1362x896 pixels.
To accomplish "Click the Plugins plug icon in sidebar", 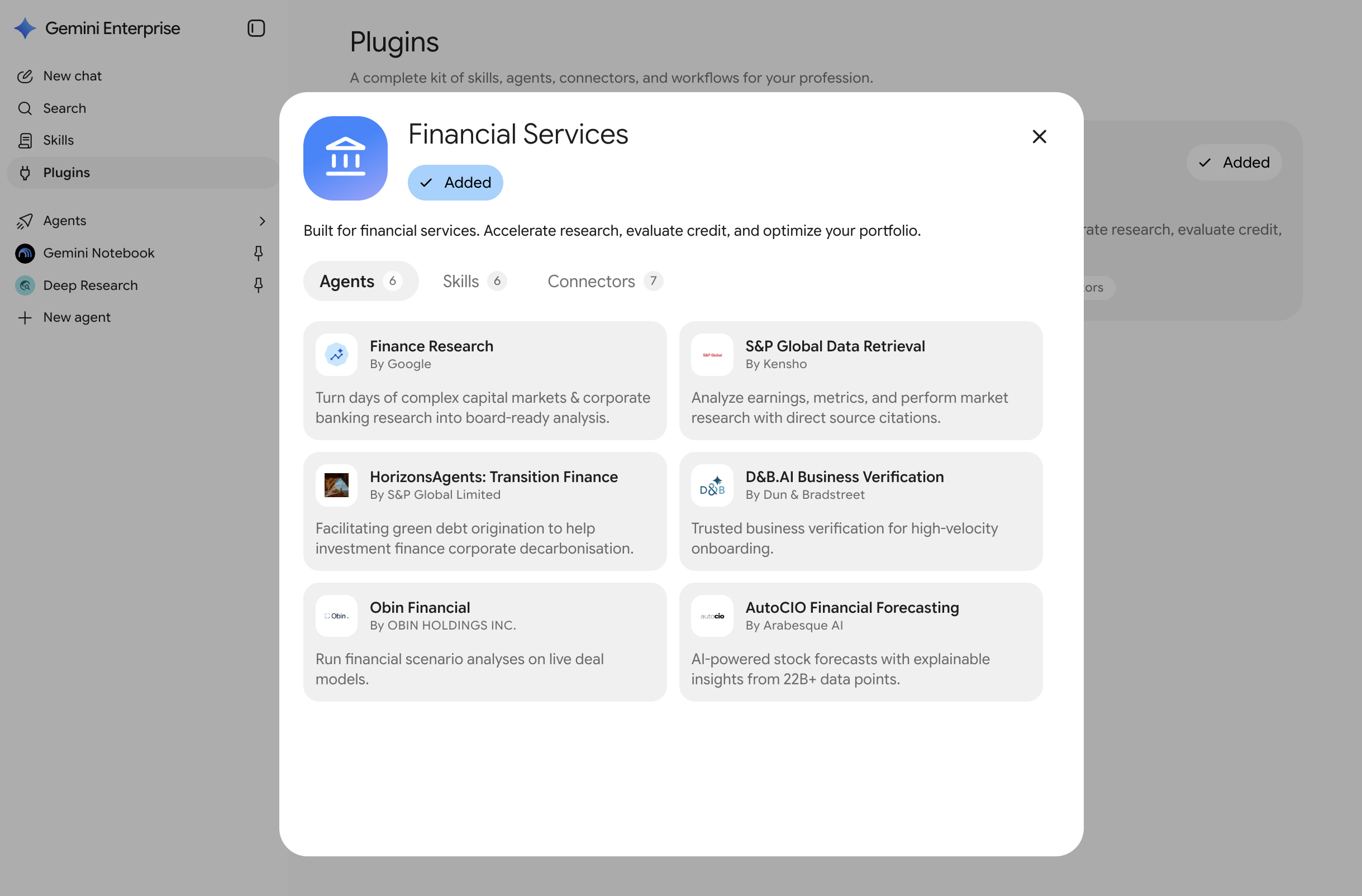I will pyautogui.click(x=25, y=173).
